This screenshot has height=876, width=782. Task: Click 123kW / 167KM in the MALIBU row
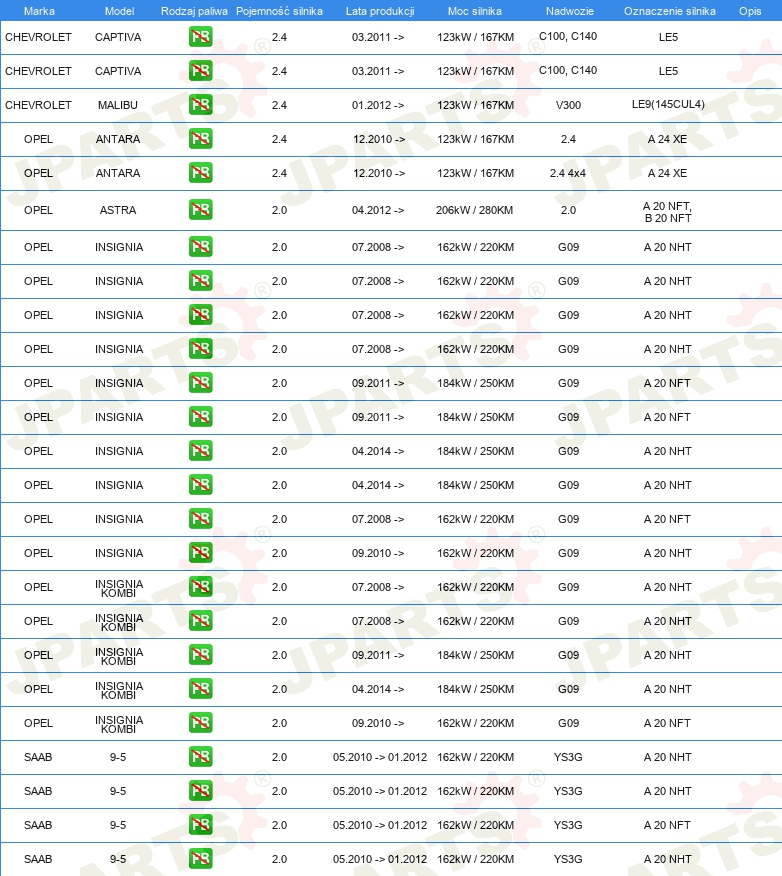[x=475, y=105]
